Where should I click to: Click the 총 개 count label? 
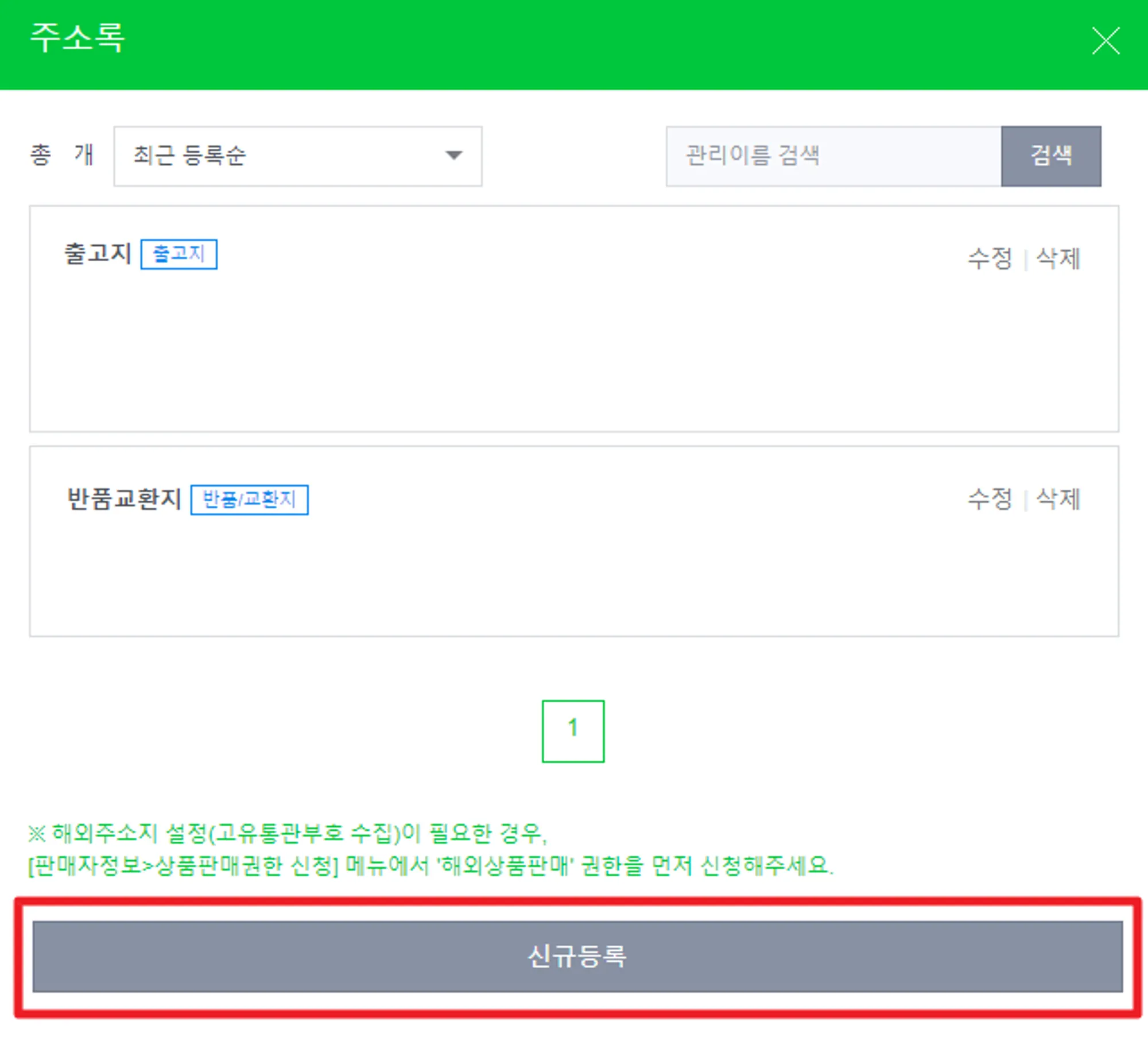(x=61, y=155)
